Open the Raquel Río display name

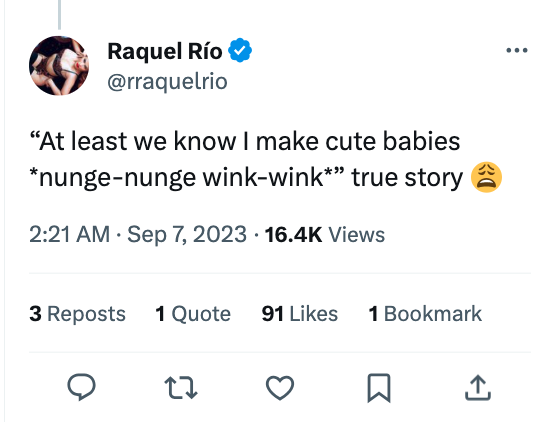[x=165, y=51]
